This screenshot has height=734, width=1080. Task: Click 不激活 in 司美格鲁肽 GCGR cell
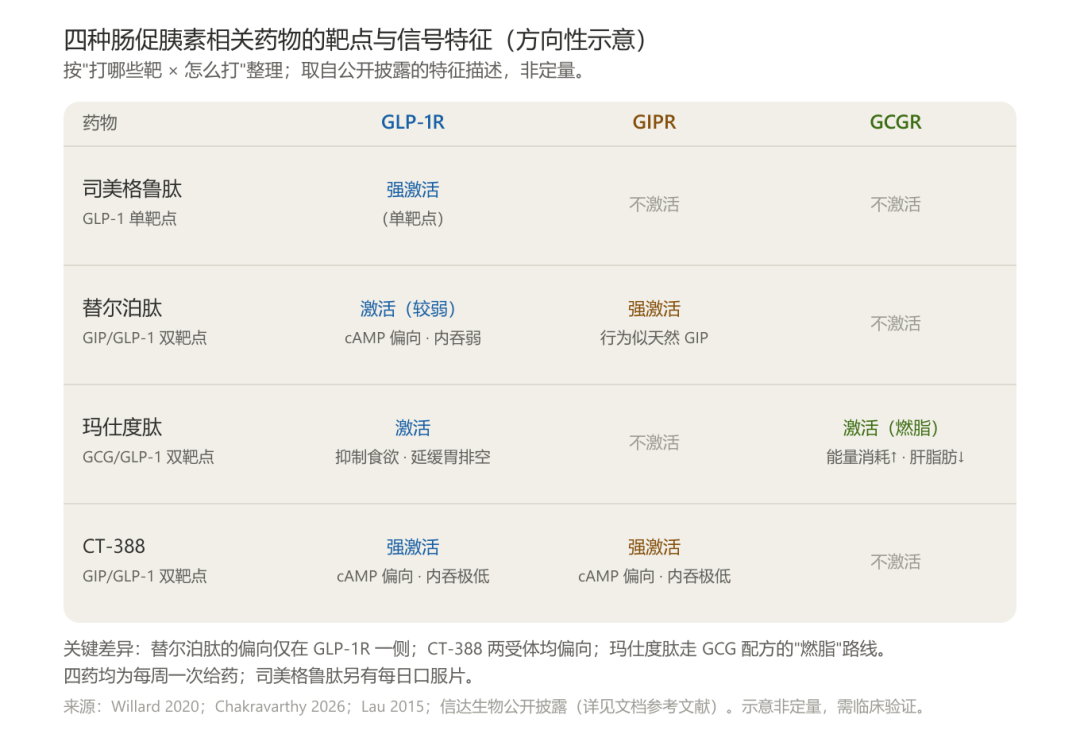click(895, 205)
